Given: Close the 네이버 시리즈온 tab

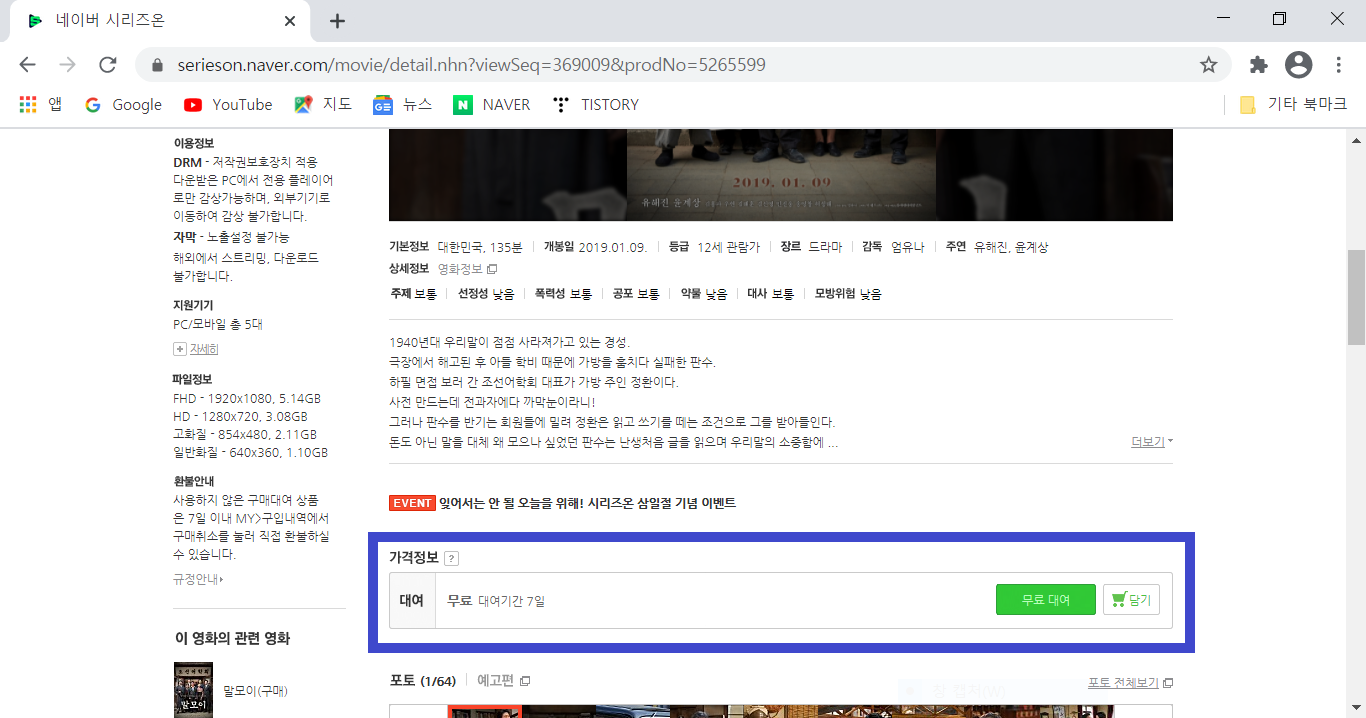Looking at the screenshot, I should (x=290, y=21).
